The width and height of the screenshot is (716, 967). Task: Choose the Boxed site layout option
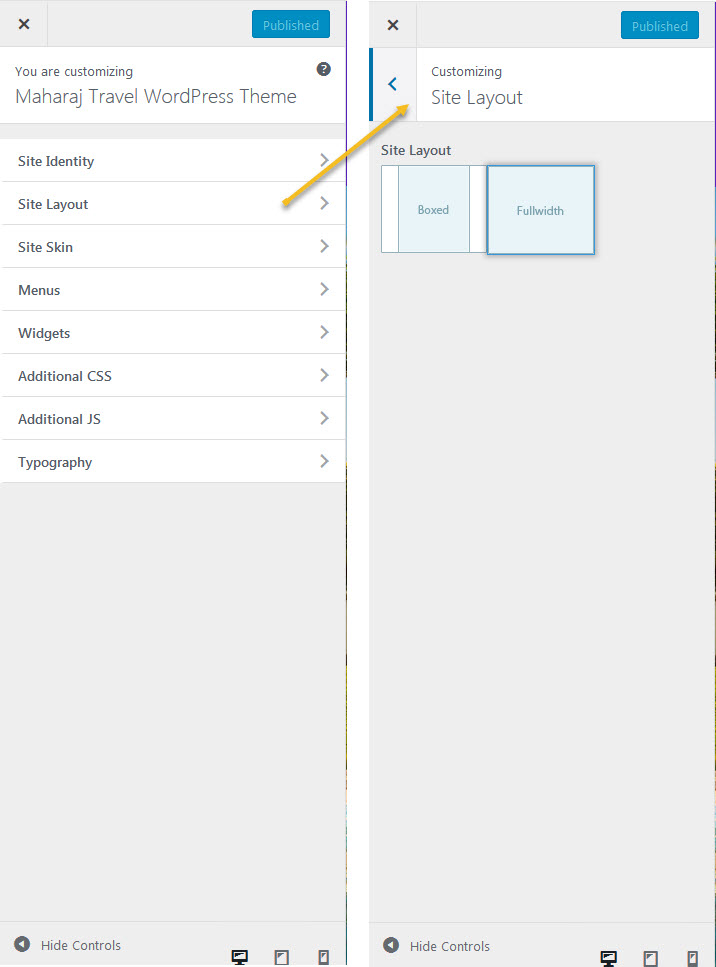(x=433, y=210)
